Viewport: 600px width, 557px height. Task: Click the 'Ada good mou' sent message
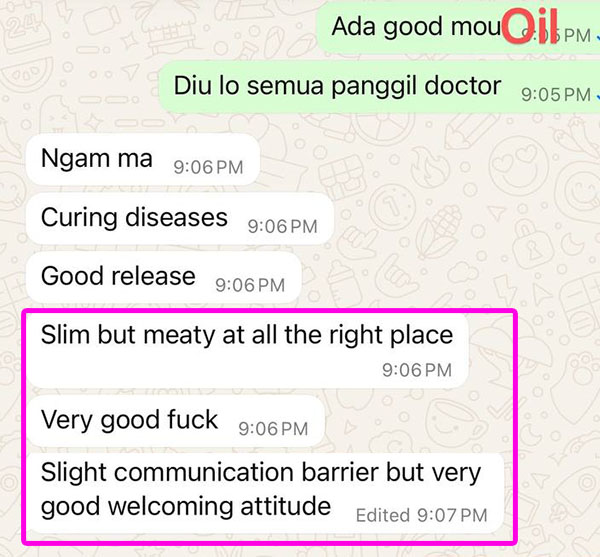458,28
